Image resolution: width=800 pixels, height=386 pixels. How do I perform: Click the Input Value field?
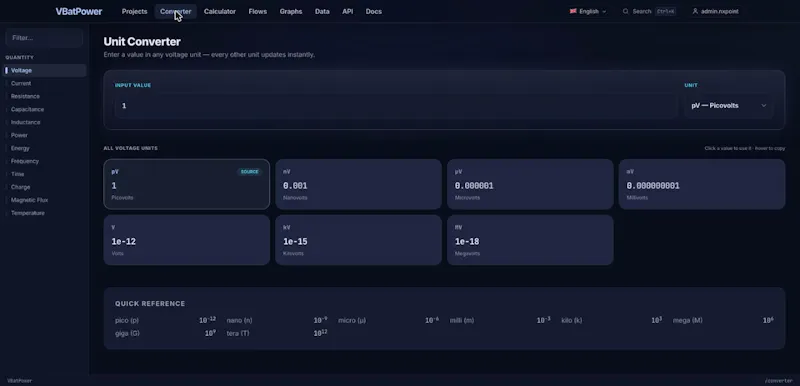(396, 106)
